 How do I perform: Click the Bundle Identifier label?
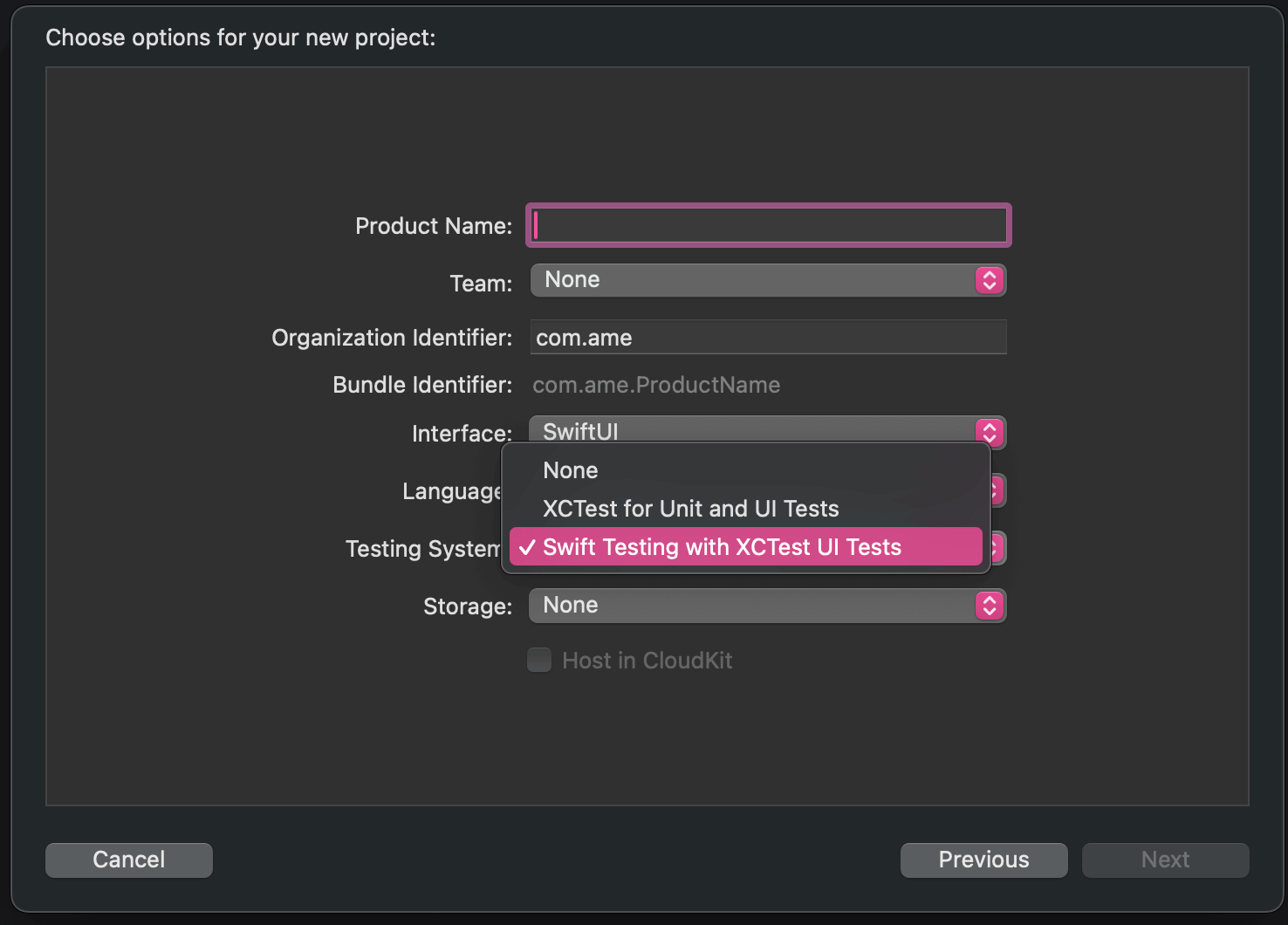[422, 385]
